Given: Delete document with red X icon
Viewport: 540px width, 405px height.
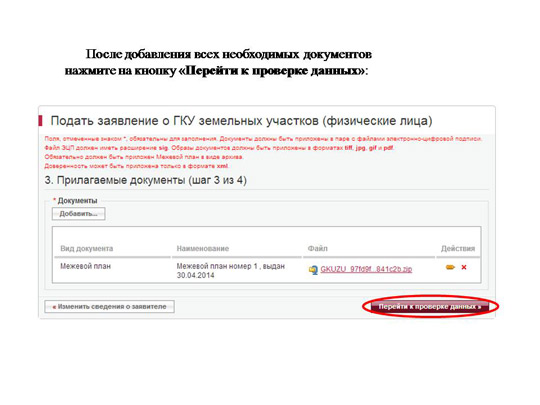Looking at the screenshot, I should [464, 267].
